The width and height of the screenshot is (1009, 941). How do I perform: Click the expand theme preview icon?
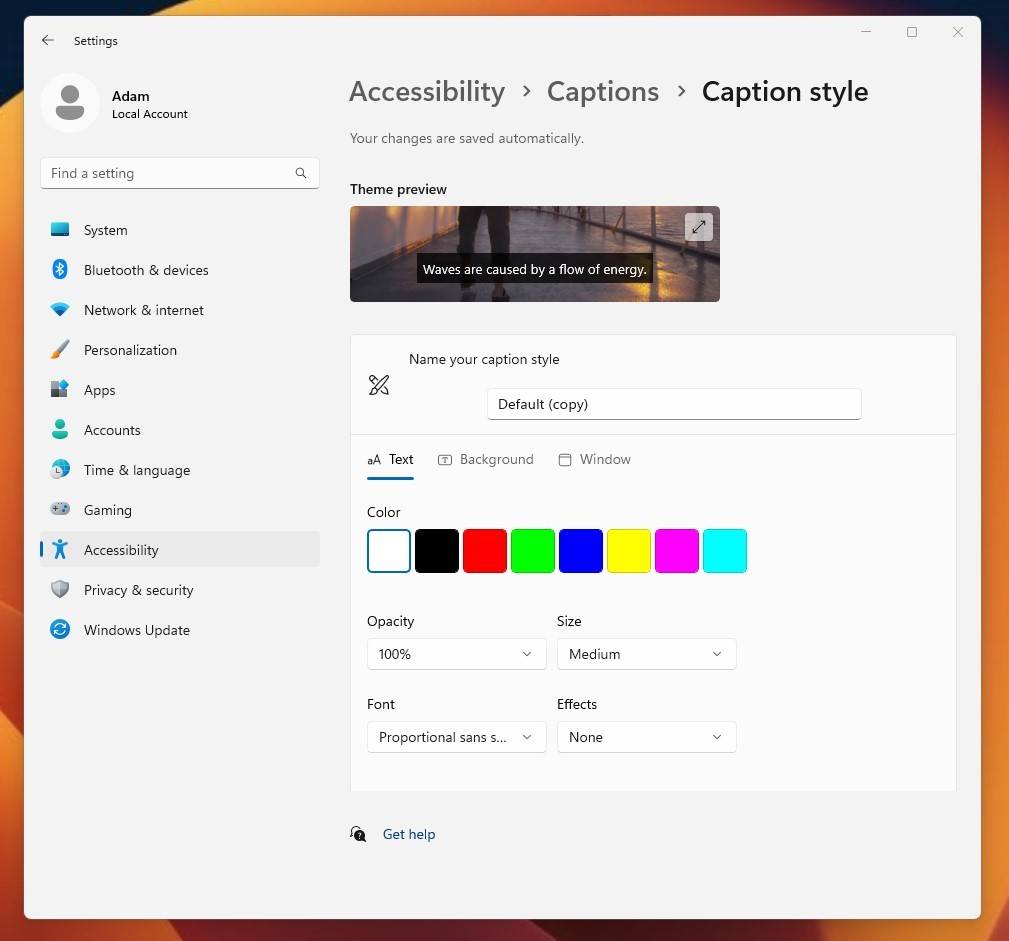pos(698,227)
